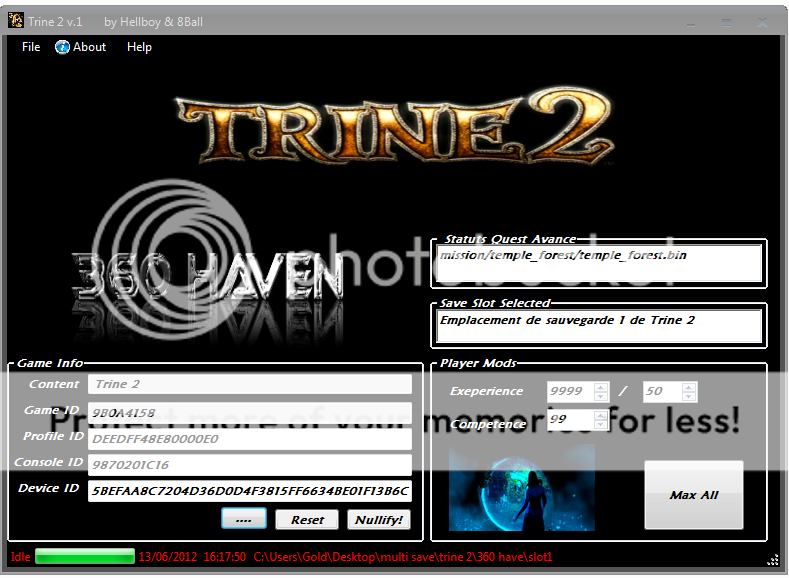Open the File menu
This screenshot has width=789, height=578.
click(31, 47)
